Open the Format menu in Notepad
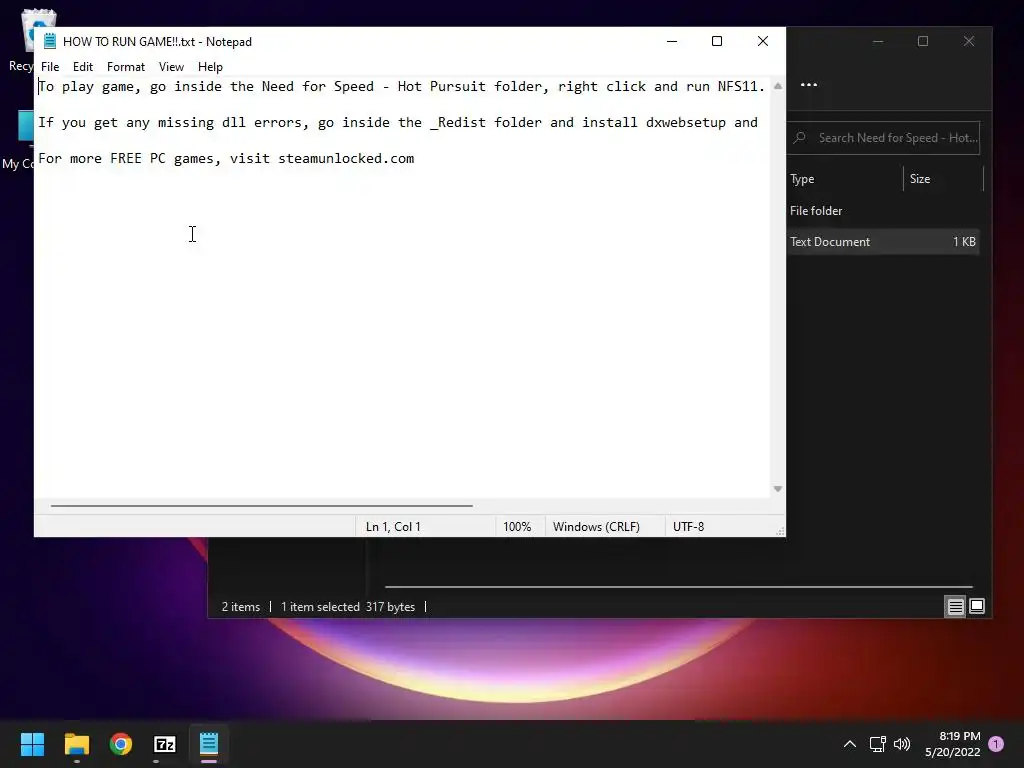1024x768 pixels. click(x=125, y=67)
